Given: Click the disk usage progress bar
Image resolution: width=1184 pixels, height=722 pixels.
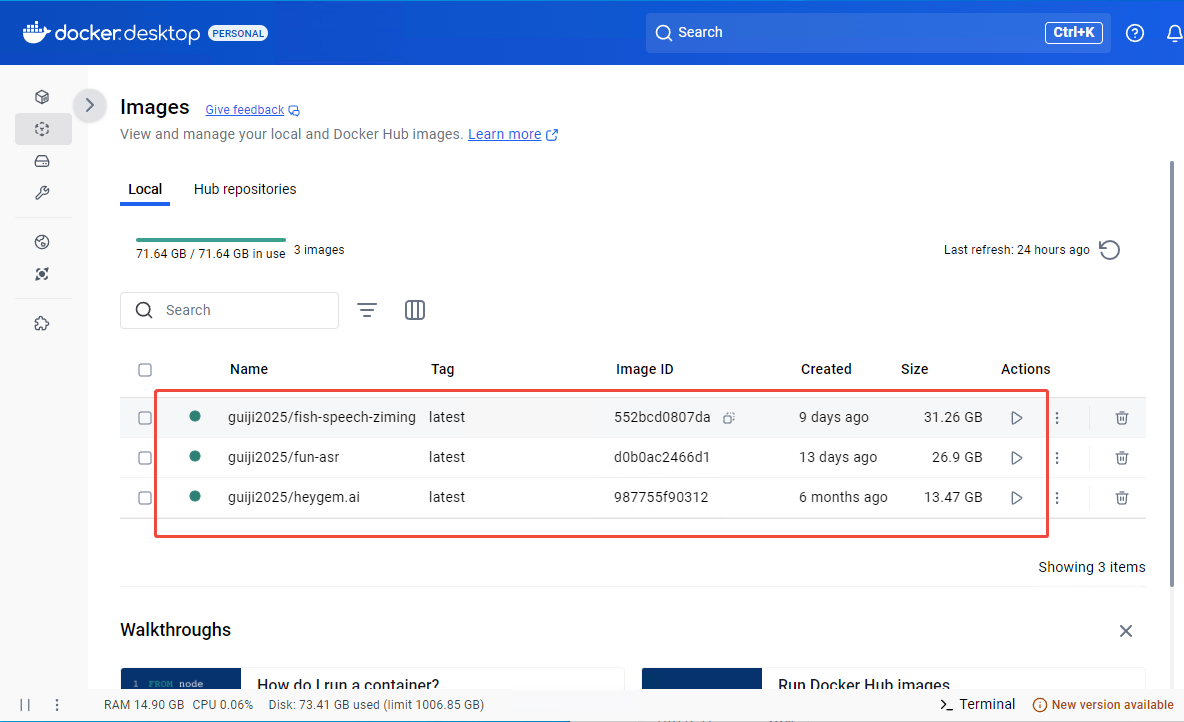Looking at the screenshot, I should [x=211, y=240].
